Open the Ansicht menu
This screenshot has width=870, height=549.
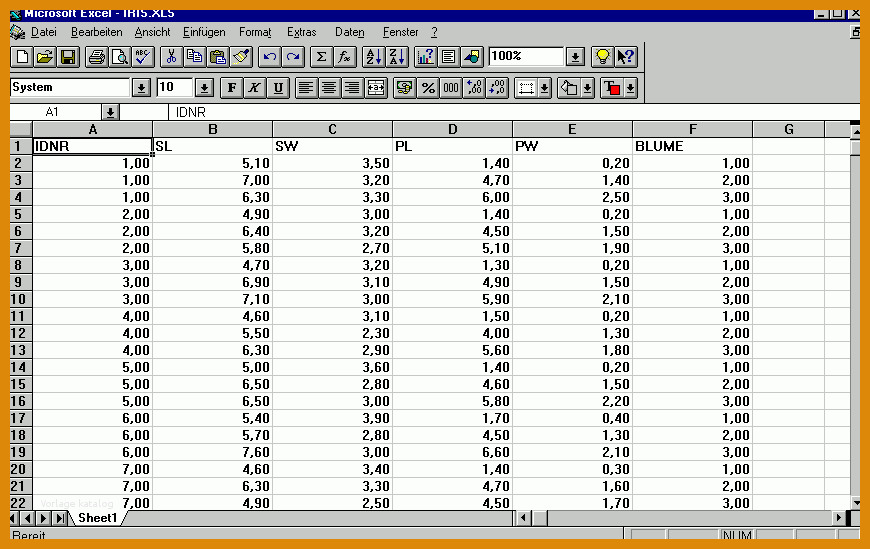tap(153, 32)
